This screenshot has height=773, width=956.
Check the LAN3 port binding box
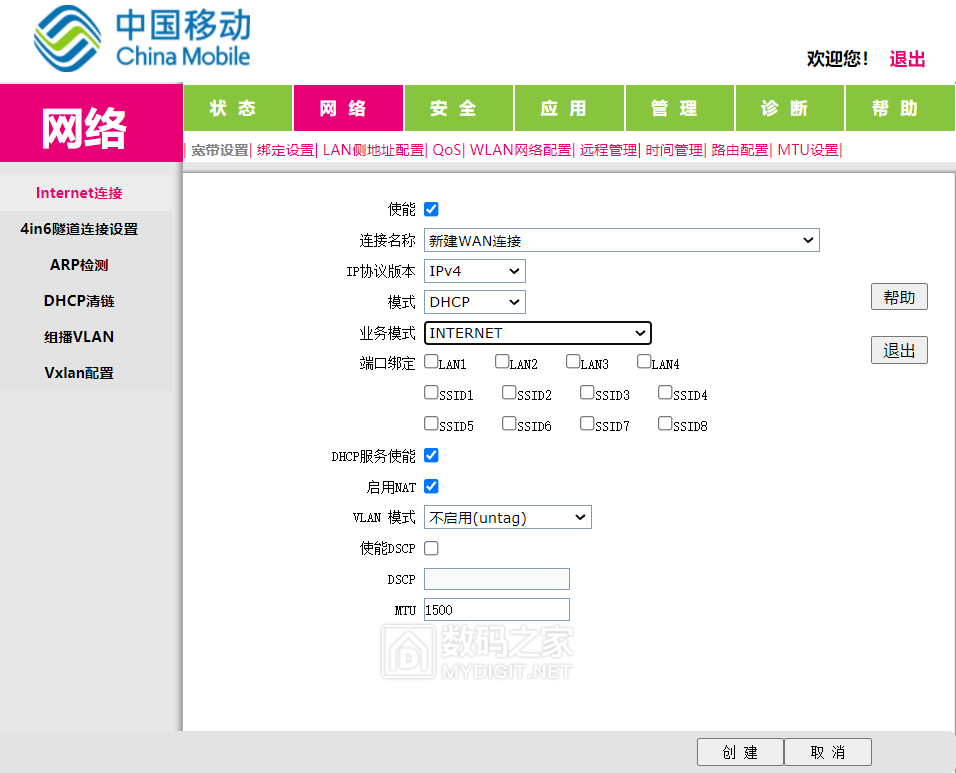coord(573,362)
